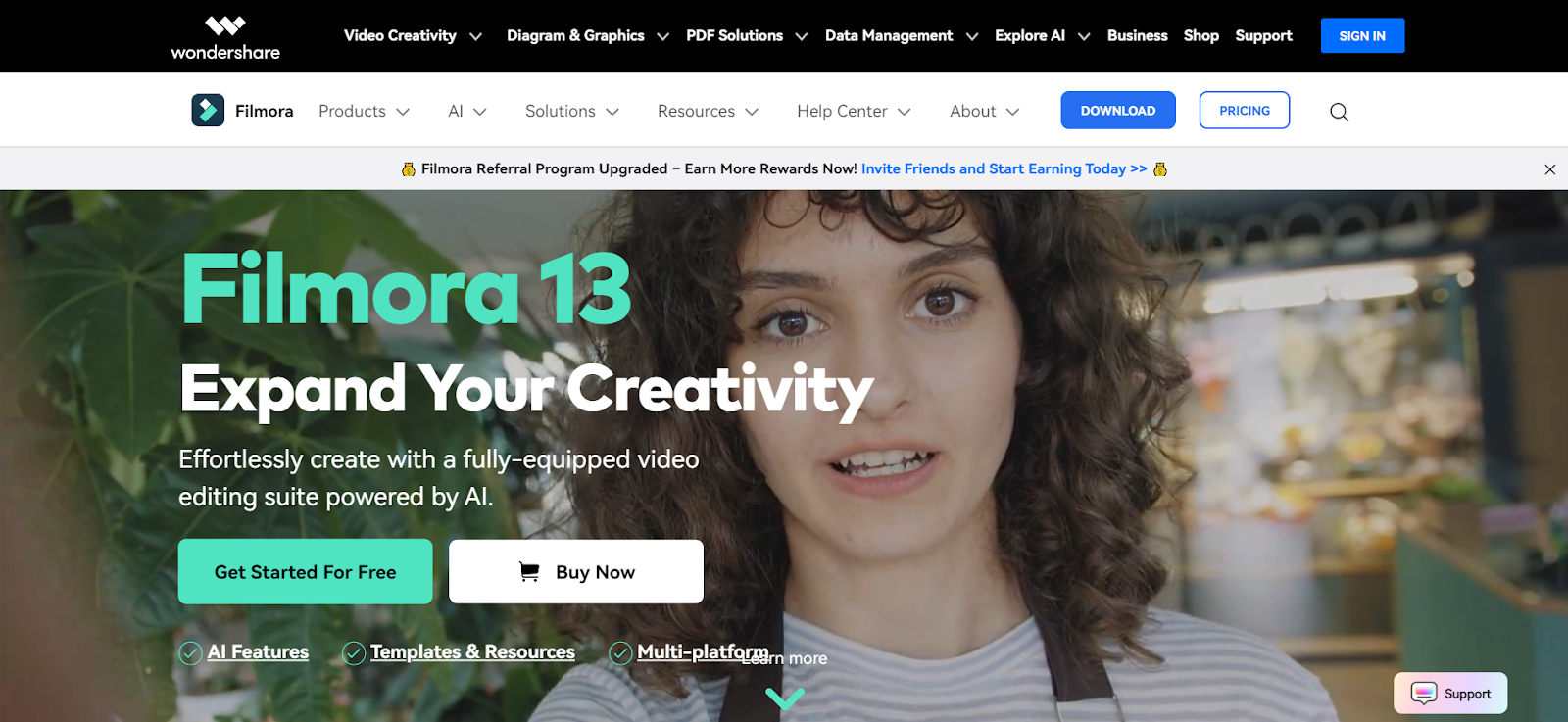This screenshot has height=722, width=1568.
Task: Select Help Center in Filmora nav
Action: (842, 111)
